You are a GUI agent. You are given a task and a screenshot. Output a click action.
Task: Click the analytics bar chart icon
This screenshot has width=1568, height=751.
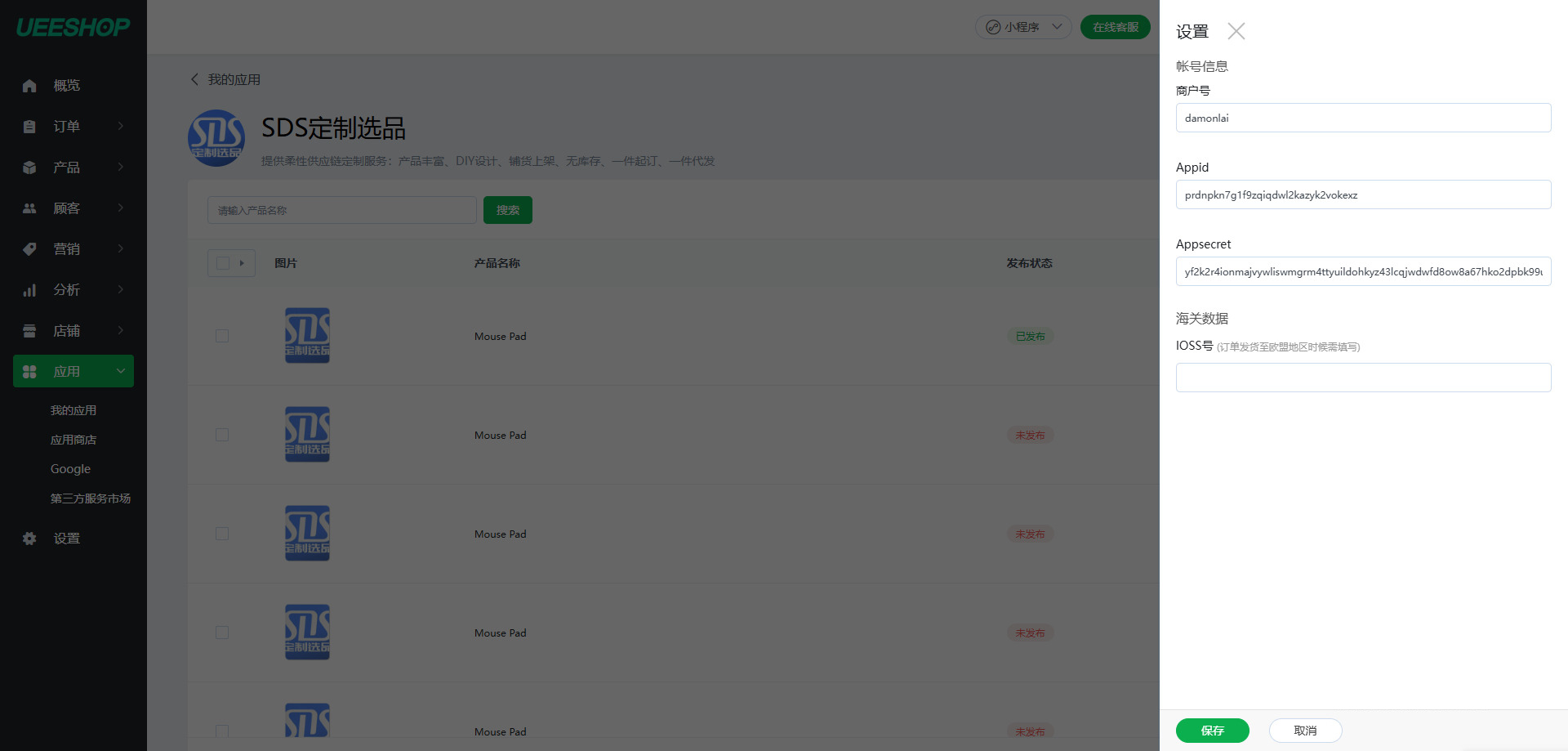29,290
